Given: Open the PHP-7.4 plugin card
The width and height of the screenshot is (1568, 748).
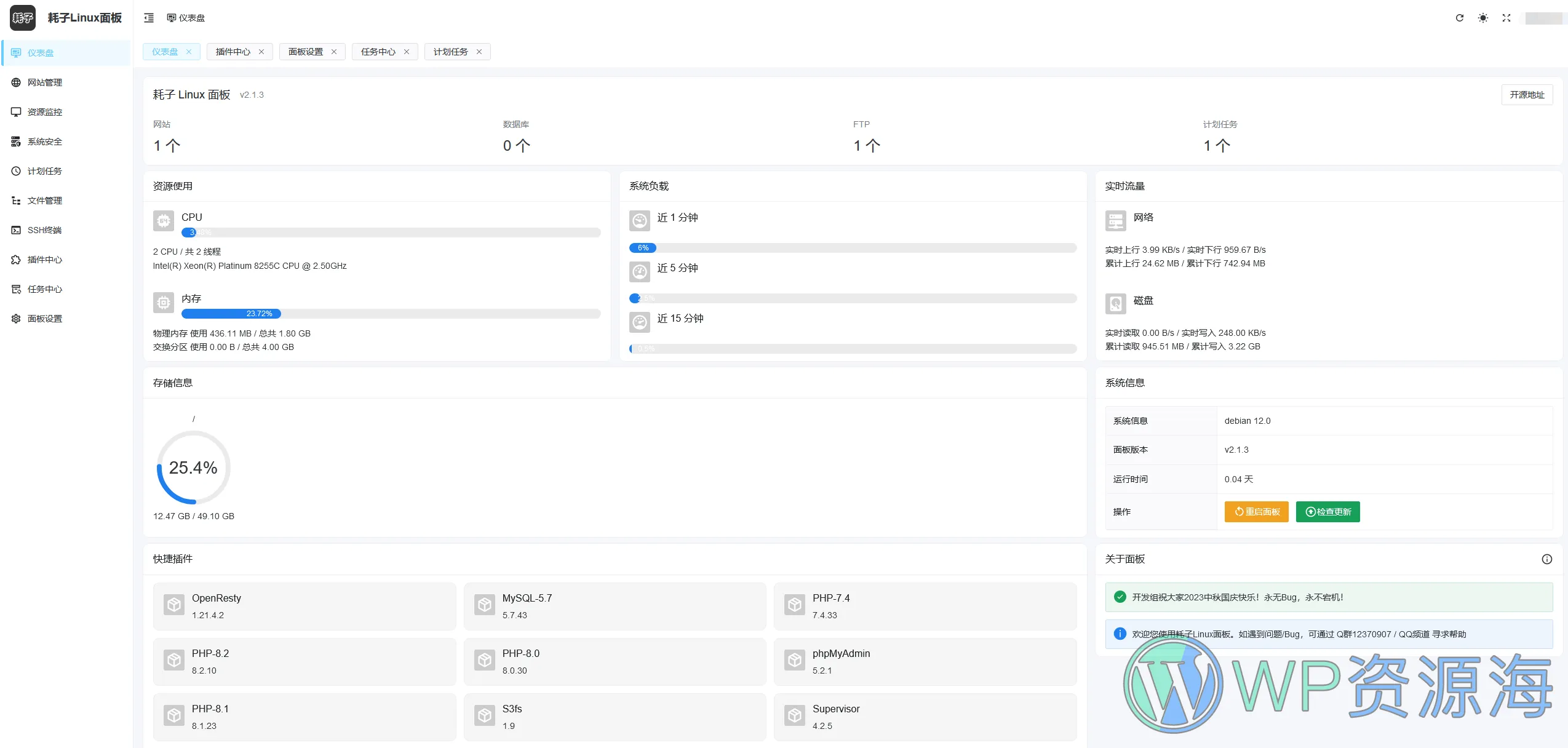Looking at the screenshot, I should pyautogui.click(x=925, y=607).
